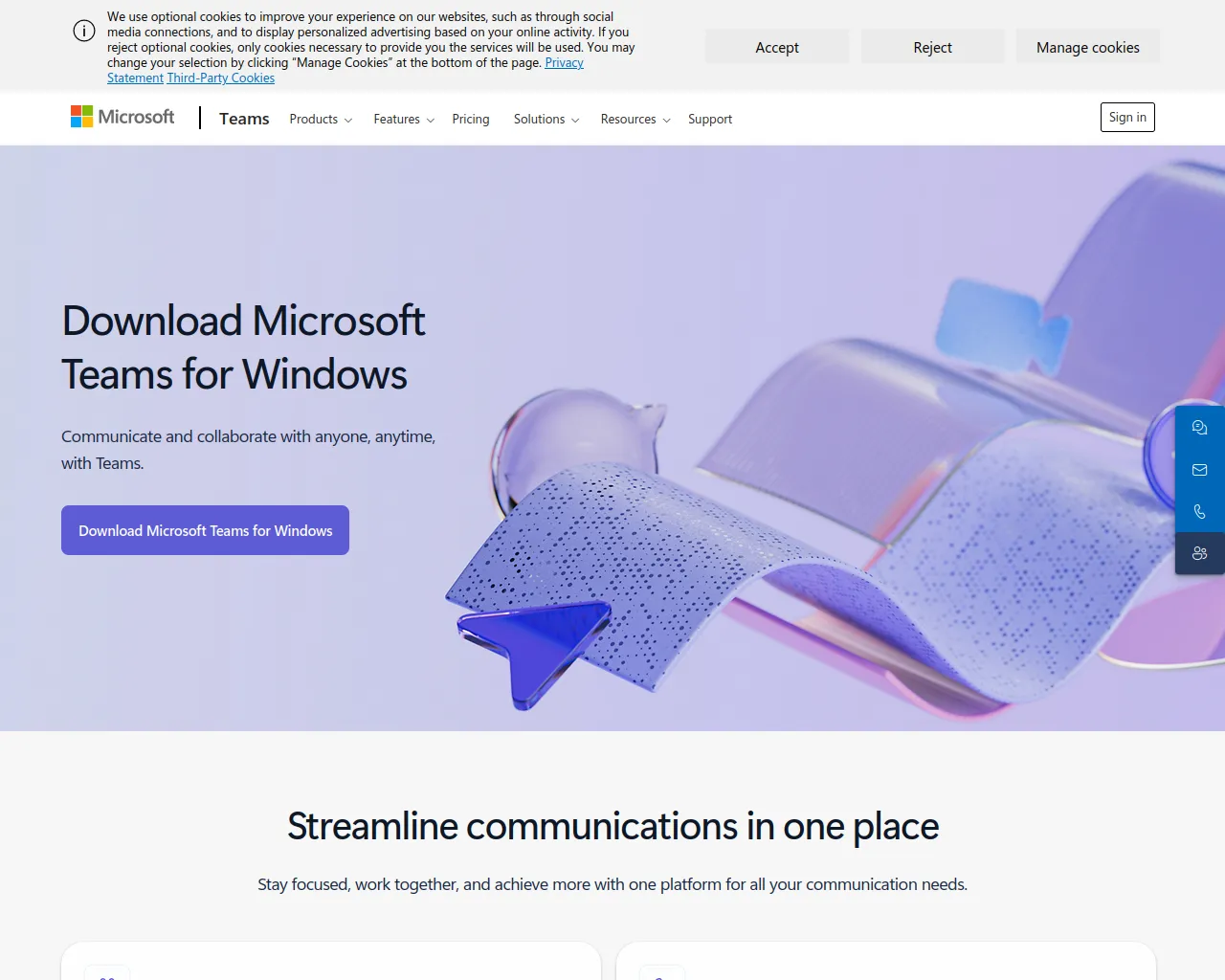Click the Microsoft logo
Screen dimensions: 1225x980
coord(122,117)
